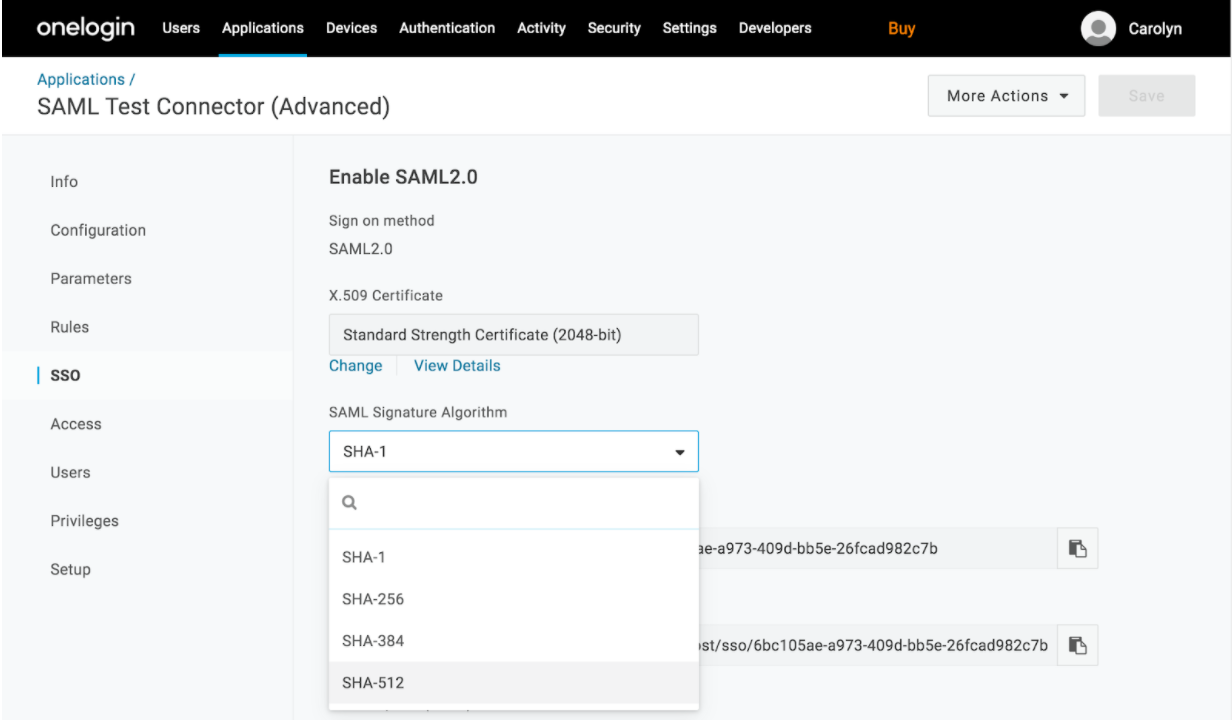This screenshot has height=720, width=1232.
Task: Copy the SAML 2.0 Endpoint with the copy icon
Action: pos(1077,645)
